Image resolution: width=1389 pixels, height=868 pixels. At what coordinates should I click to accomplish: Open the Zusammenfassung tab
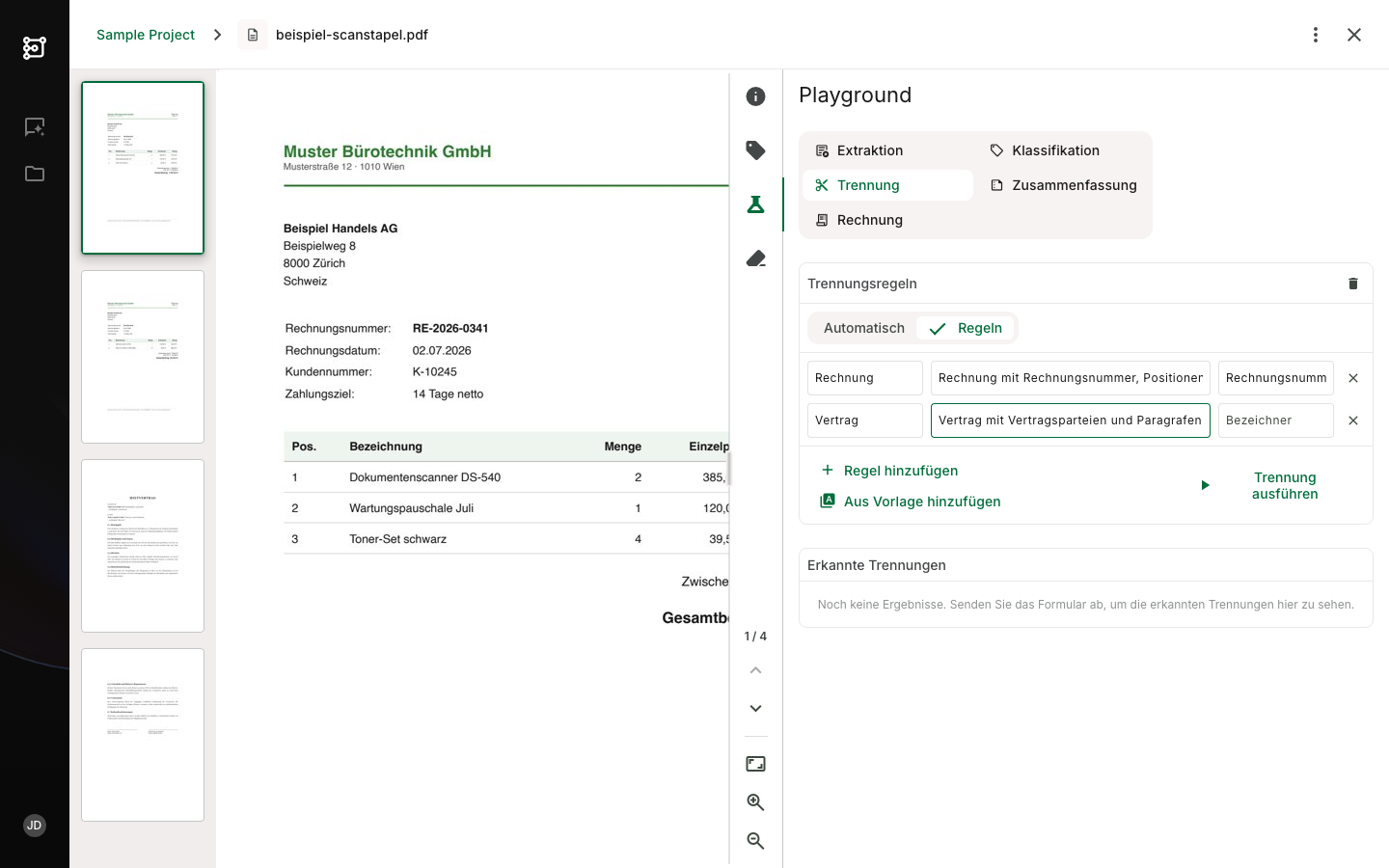tap(1062, 185)
